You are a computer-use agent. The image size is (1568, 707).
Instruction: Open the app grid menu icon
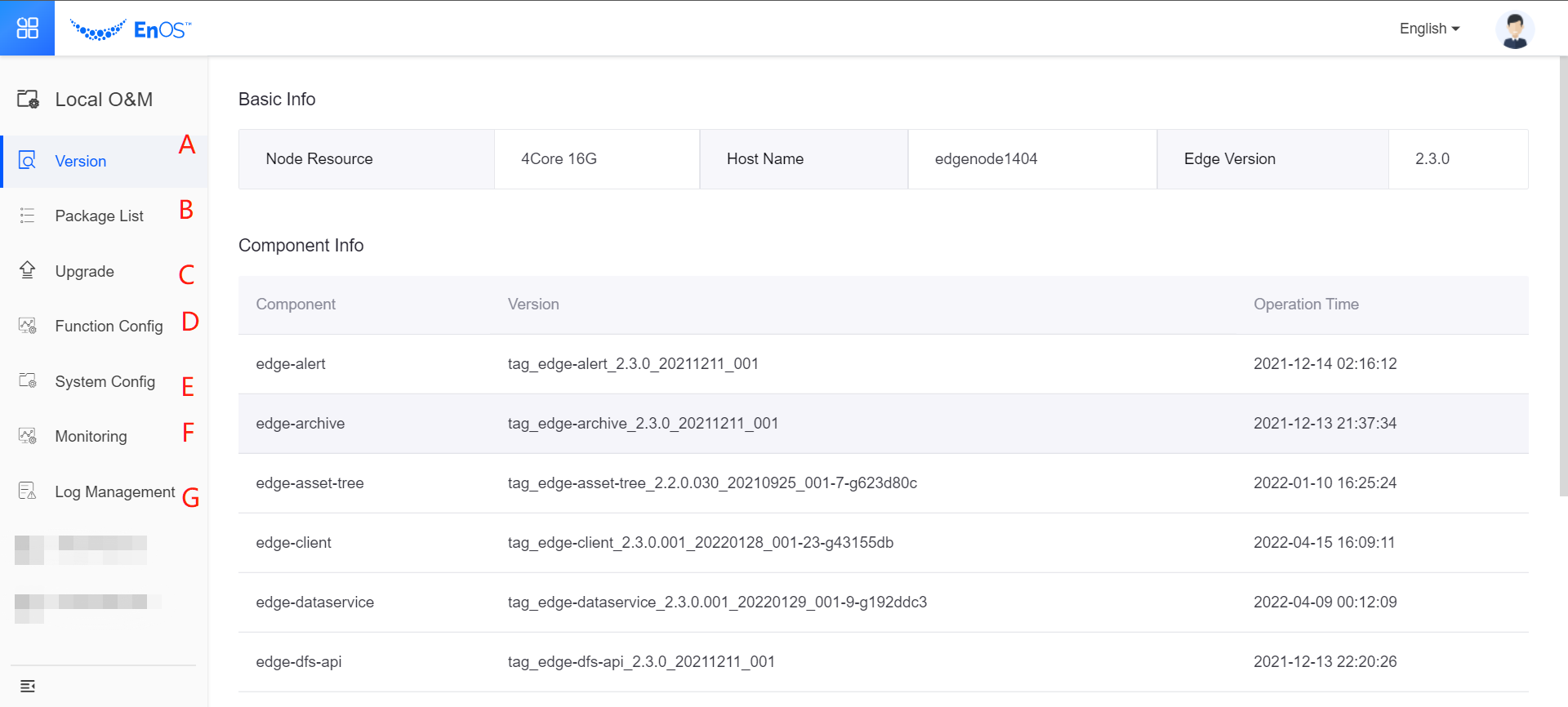(27, 28)
